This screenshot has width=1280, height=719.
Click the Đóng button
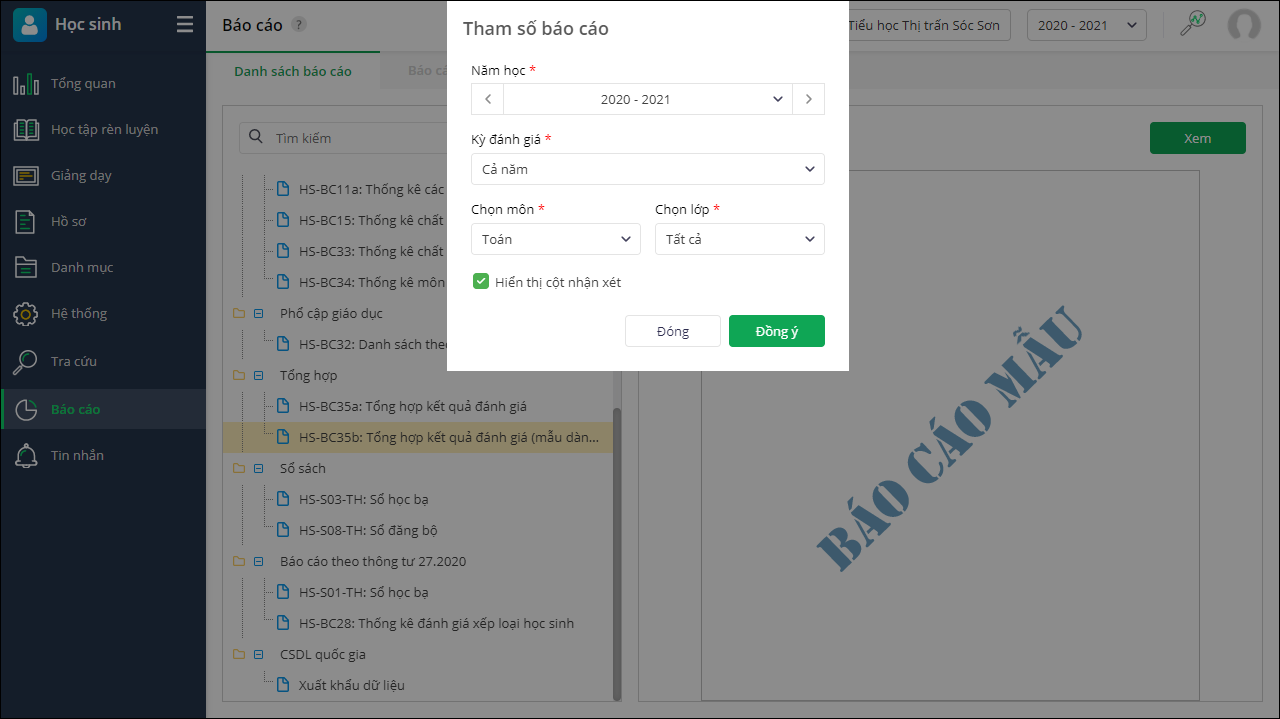coord(673,331)
